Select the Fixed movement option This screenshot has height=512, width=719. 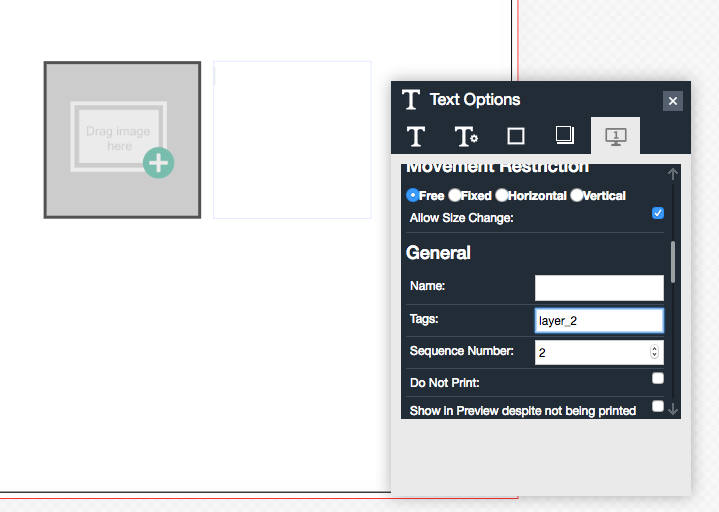pos(454,195)
